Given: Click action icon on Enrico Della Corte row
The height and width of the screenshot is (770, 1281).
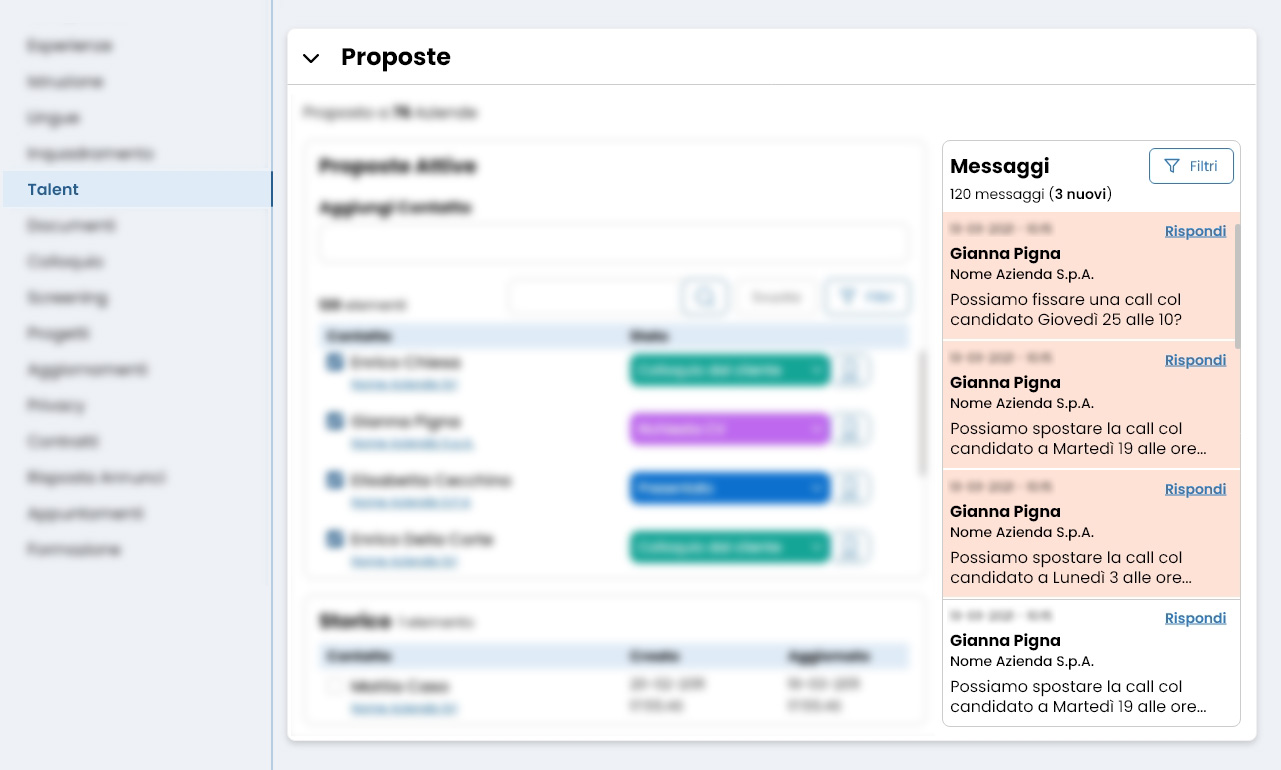Looking at the screenshot, I should [851, 547].
